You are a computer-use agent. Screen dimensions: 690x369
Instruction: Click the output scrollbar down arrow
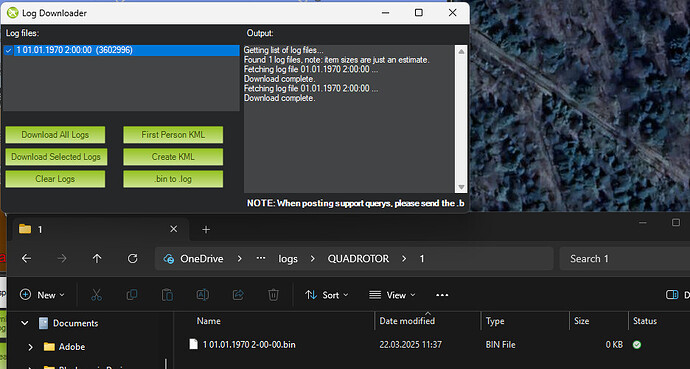(461, 187)
